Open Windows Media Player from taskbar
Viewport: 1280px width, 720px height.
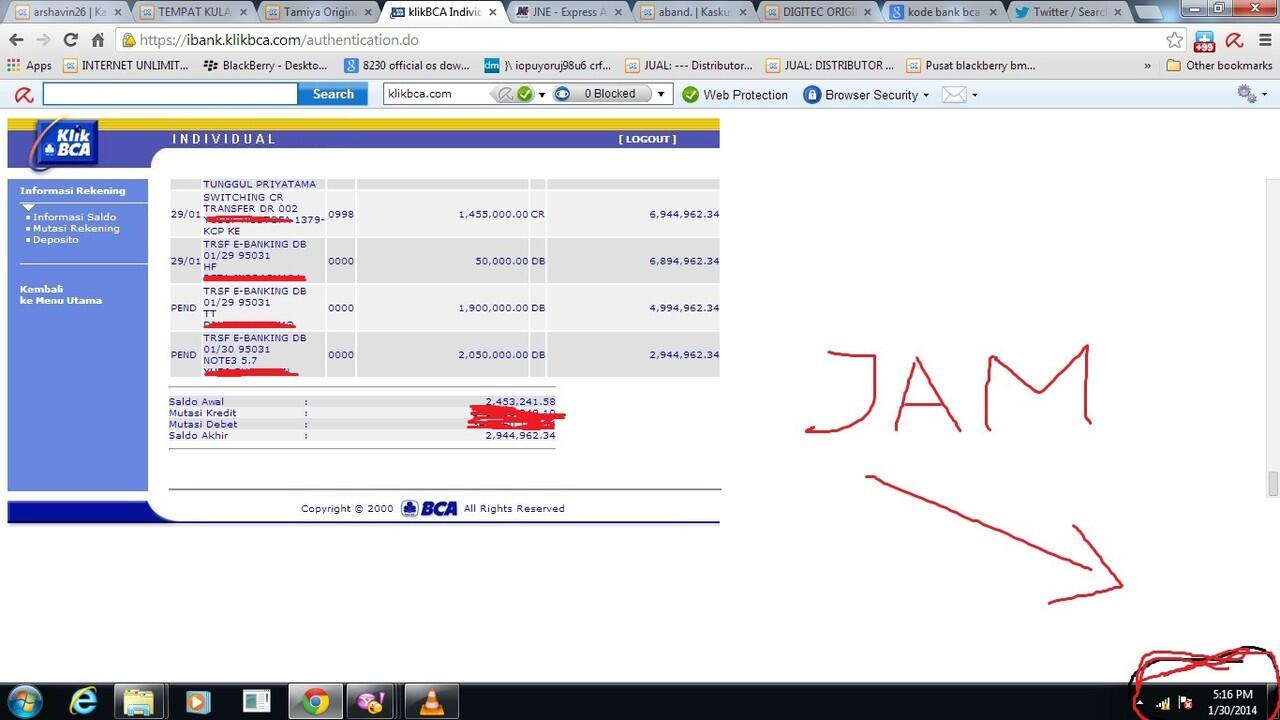pos(198,702)
